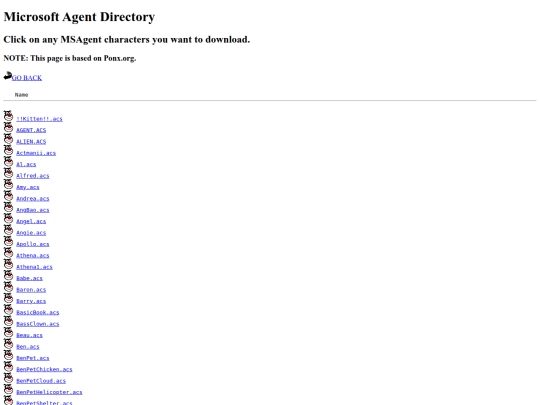
Task: Download the Alfred.acs character
Action: point(33,176)
